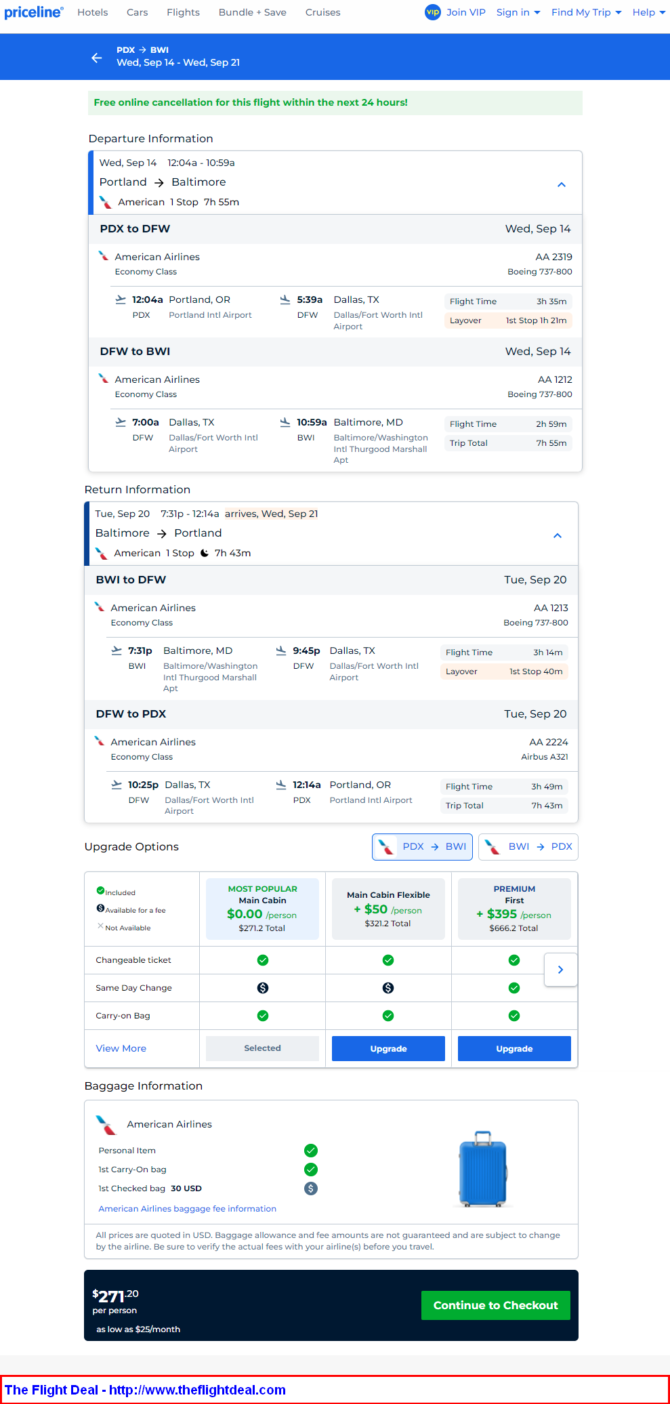
Task: Click Airbus A321 aircraft text
Action: pyautogui.click(x=543, y=757)
